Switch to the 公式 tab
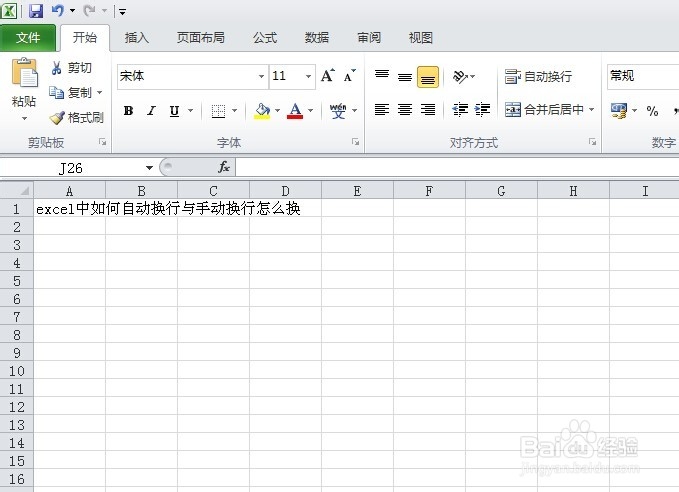Image resolution: width=679 pixels, height=492 pixels. click(x=265, y=38)
